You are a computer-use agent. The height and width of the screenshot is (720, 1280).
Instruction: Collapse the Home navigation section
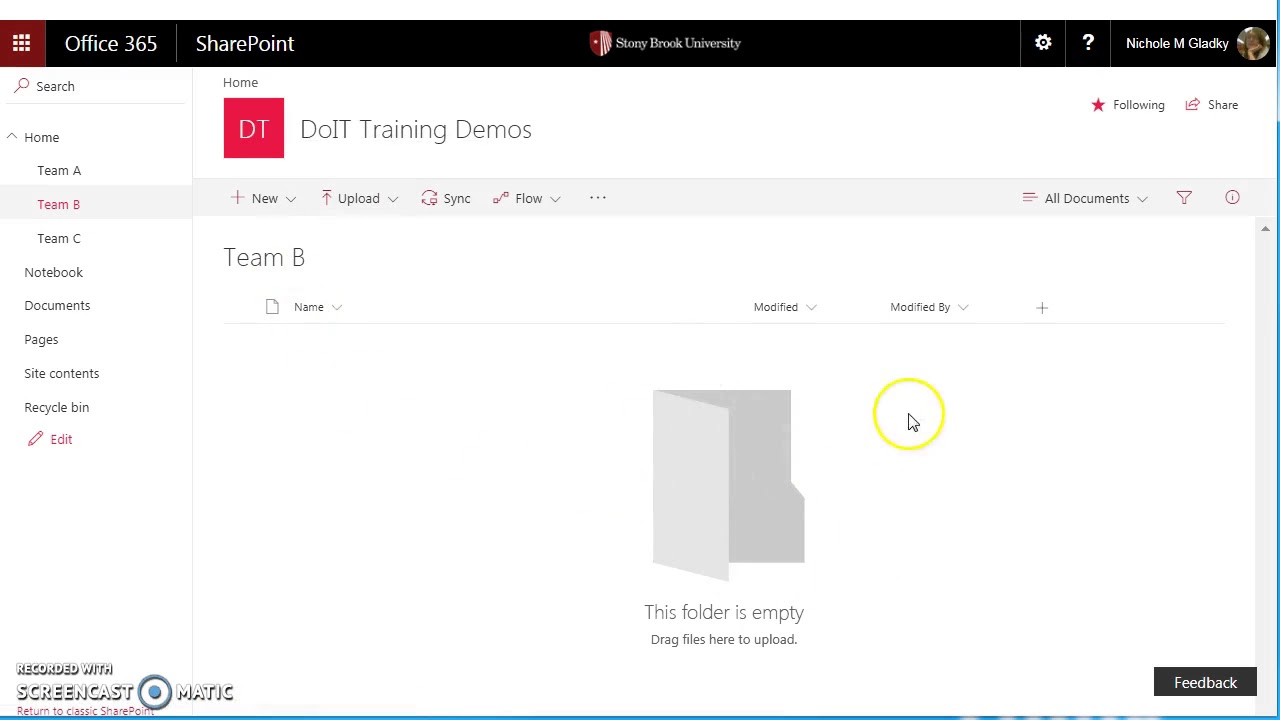coord(12,137)
